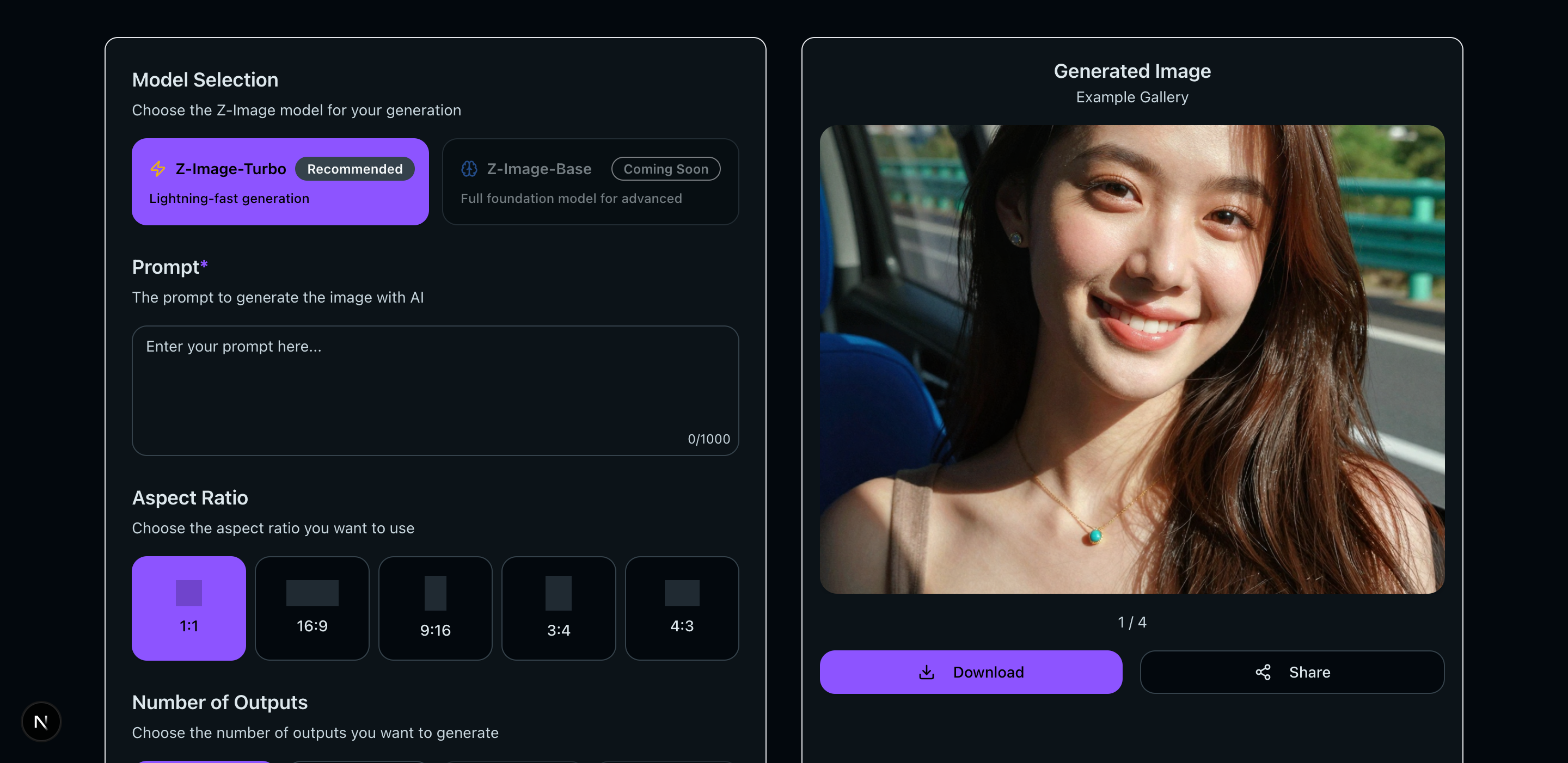Image resolution: width=1568 pixels, height=763 pixels.
Task: Click the download arrow icon
Action: 926,672
